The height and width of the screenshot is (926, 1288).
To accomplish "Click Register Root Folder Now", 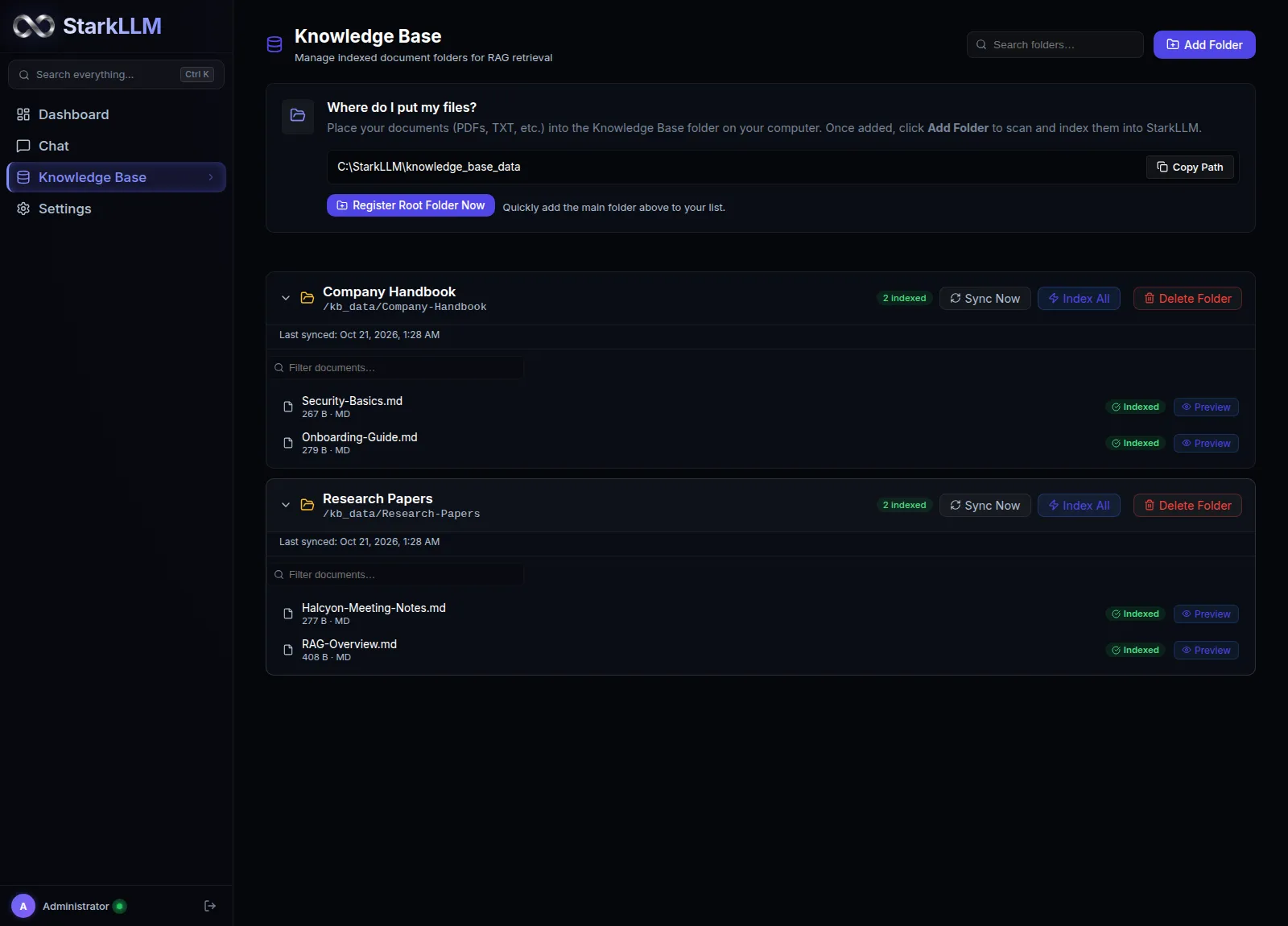I will 411,205.
